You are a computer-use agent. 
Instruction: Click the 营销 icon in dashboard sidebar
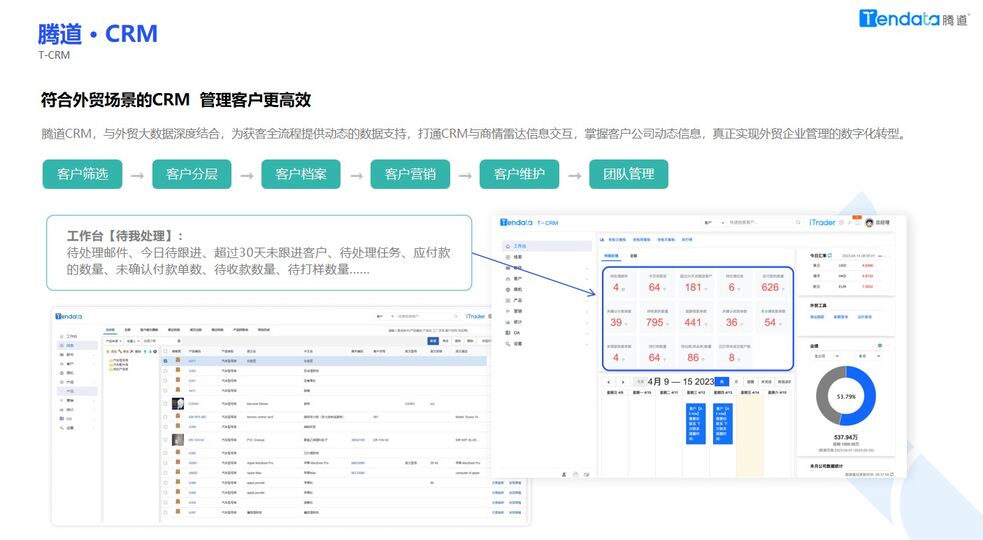click(508, 311)
